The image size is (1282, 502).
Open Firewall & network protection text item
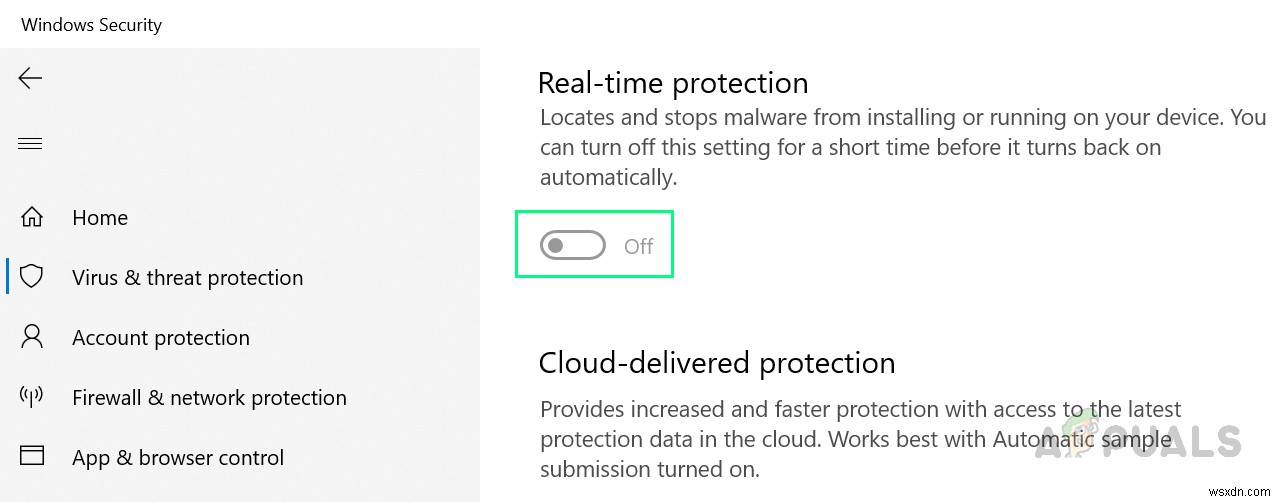[x=209, y=398]
